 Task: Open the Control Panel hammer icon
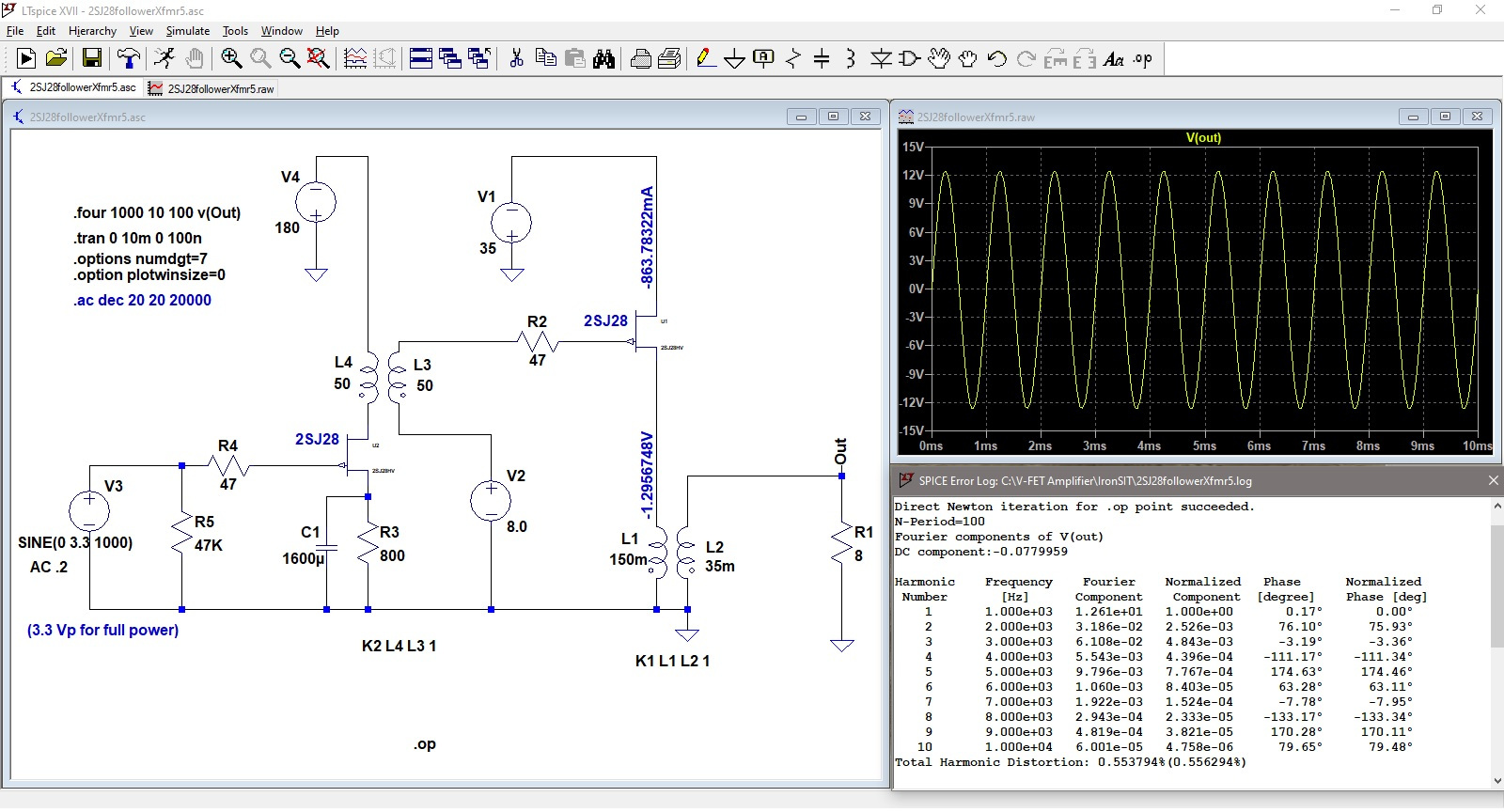point(129,59)
